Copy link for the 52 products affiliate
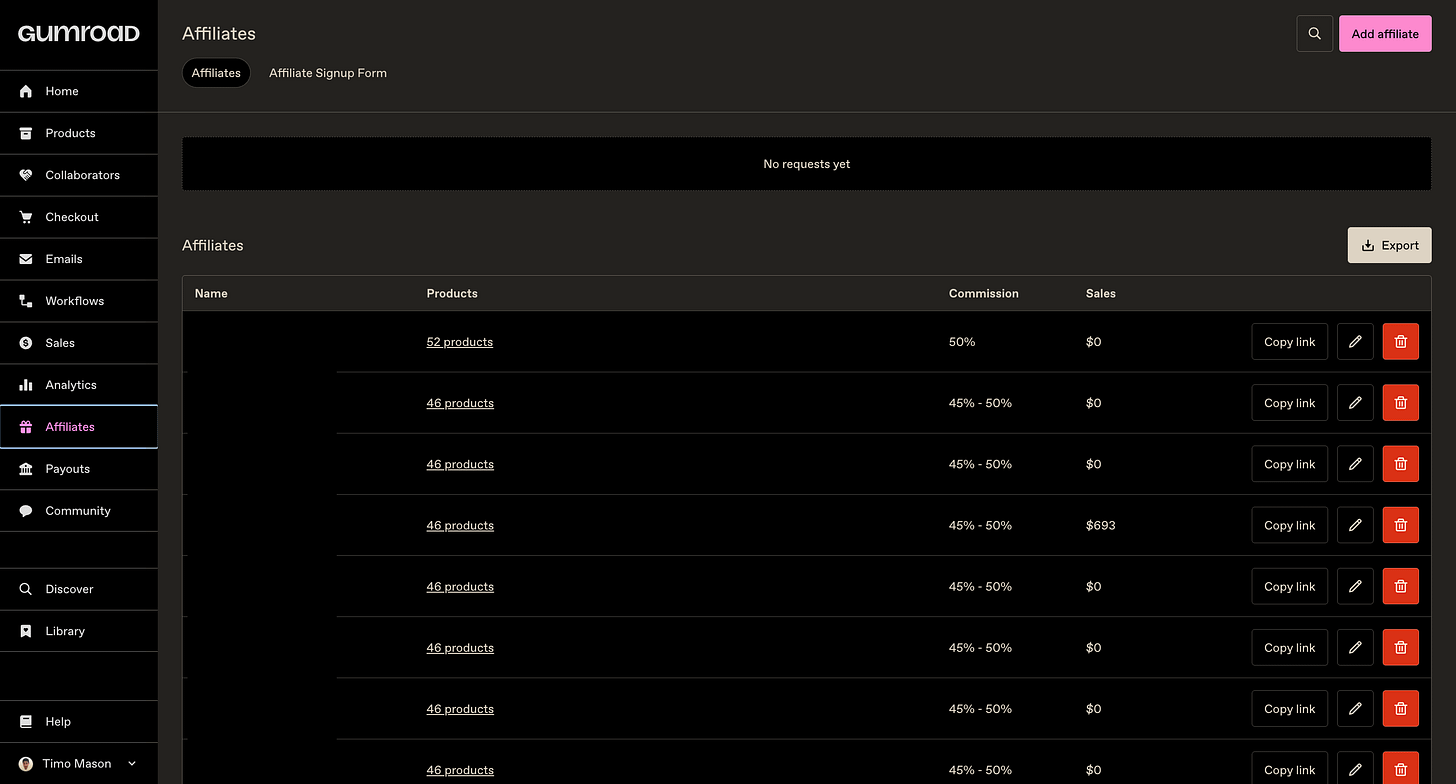The height and width of the screenshot is (784, 1456). click(x=1290, y=342)
